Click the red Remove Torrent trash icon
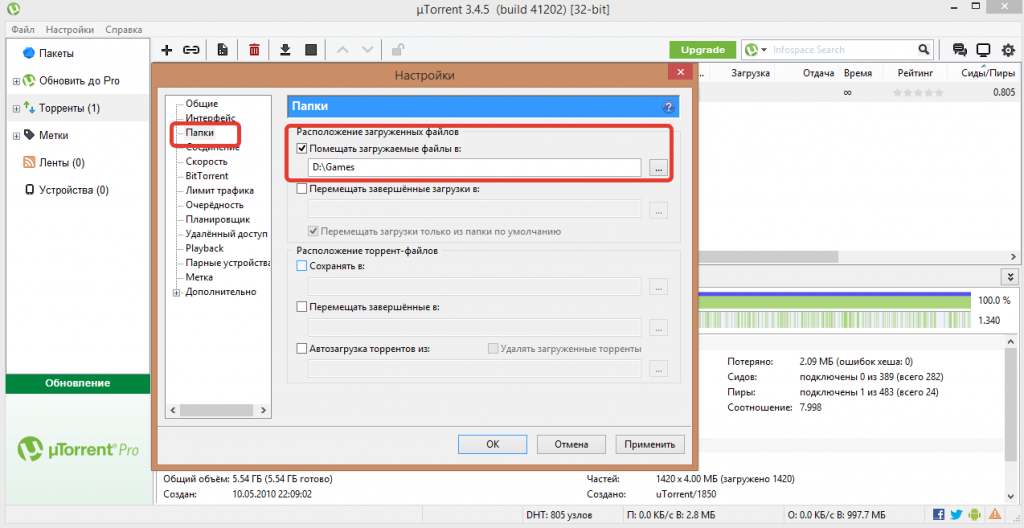Image resolution: width=1024 pixels, height=528 pixels. 255,50
